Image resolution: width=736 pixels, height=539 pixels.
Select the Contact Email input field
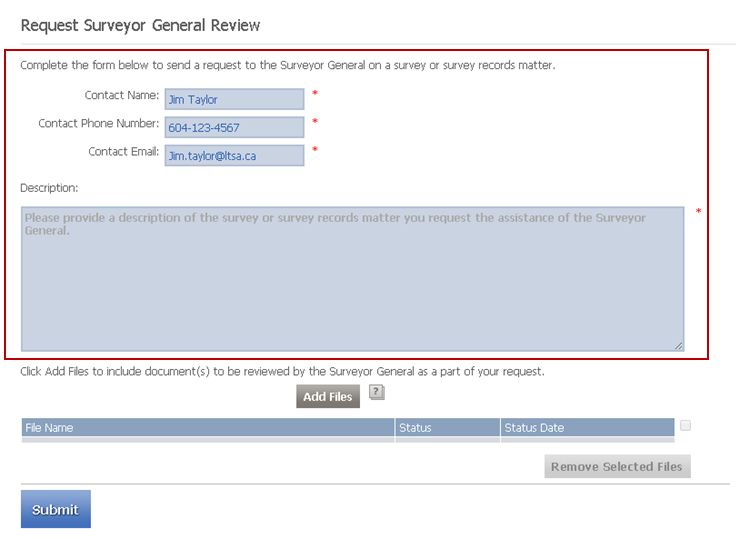tap(234, 155)
